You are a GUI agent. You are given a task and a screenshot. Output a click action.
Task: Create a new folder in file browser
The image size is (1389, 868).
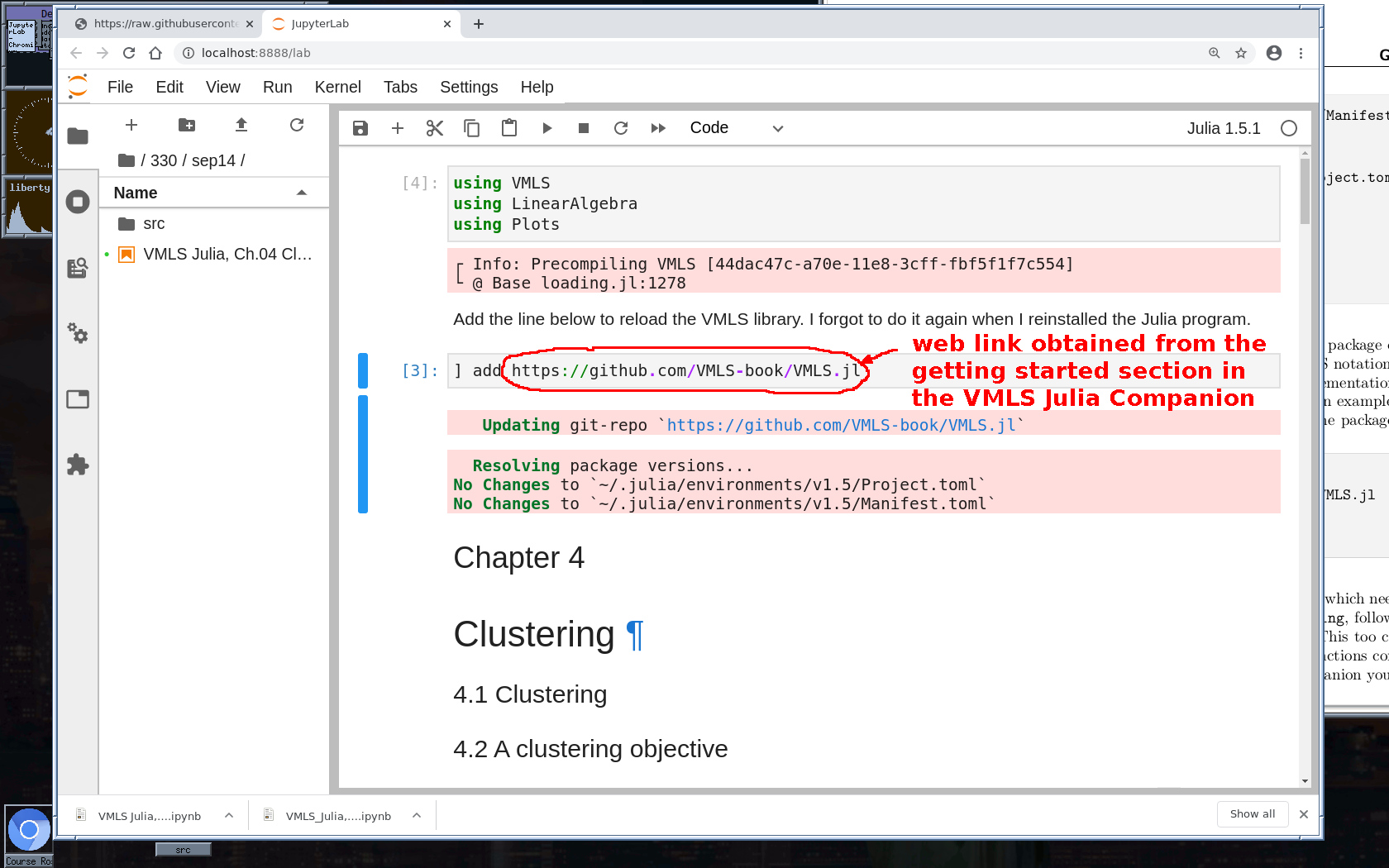click(187, 125)
